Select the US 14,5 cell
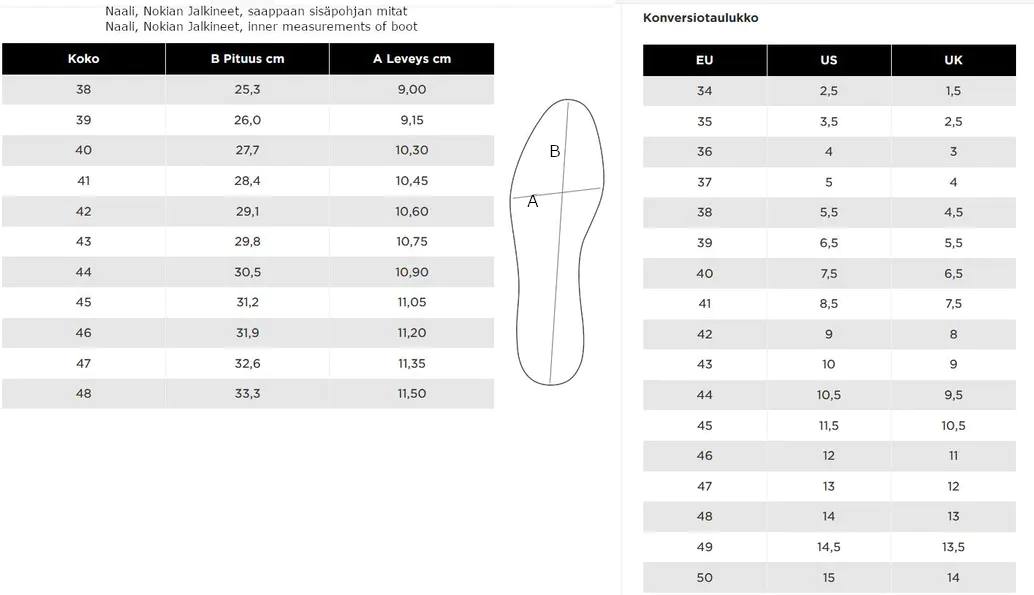Screen dimensions: 1034x595 pyautogui.click(x=828, y=547)
